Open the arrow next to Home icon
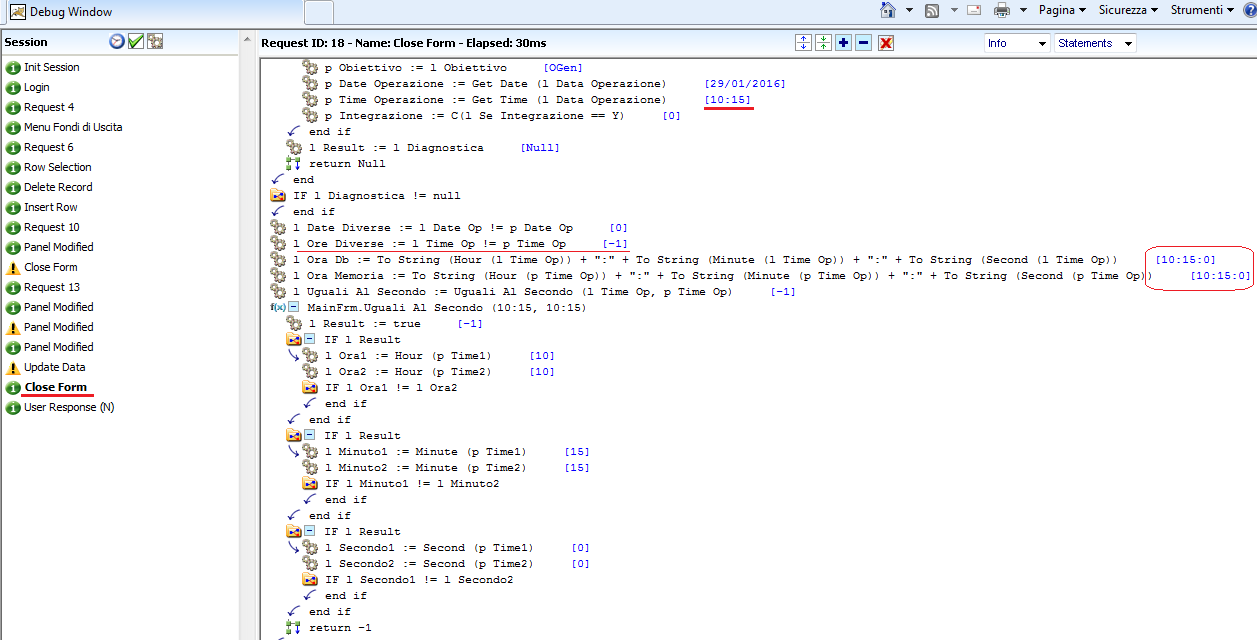Screen dimensions: 1257x640 pyautogui.click(x=909, y=10)
